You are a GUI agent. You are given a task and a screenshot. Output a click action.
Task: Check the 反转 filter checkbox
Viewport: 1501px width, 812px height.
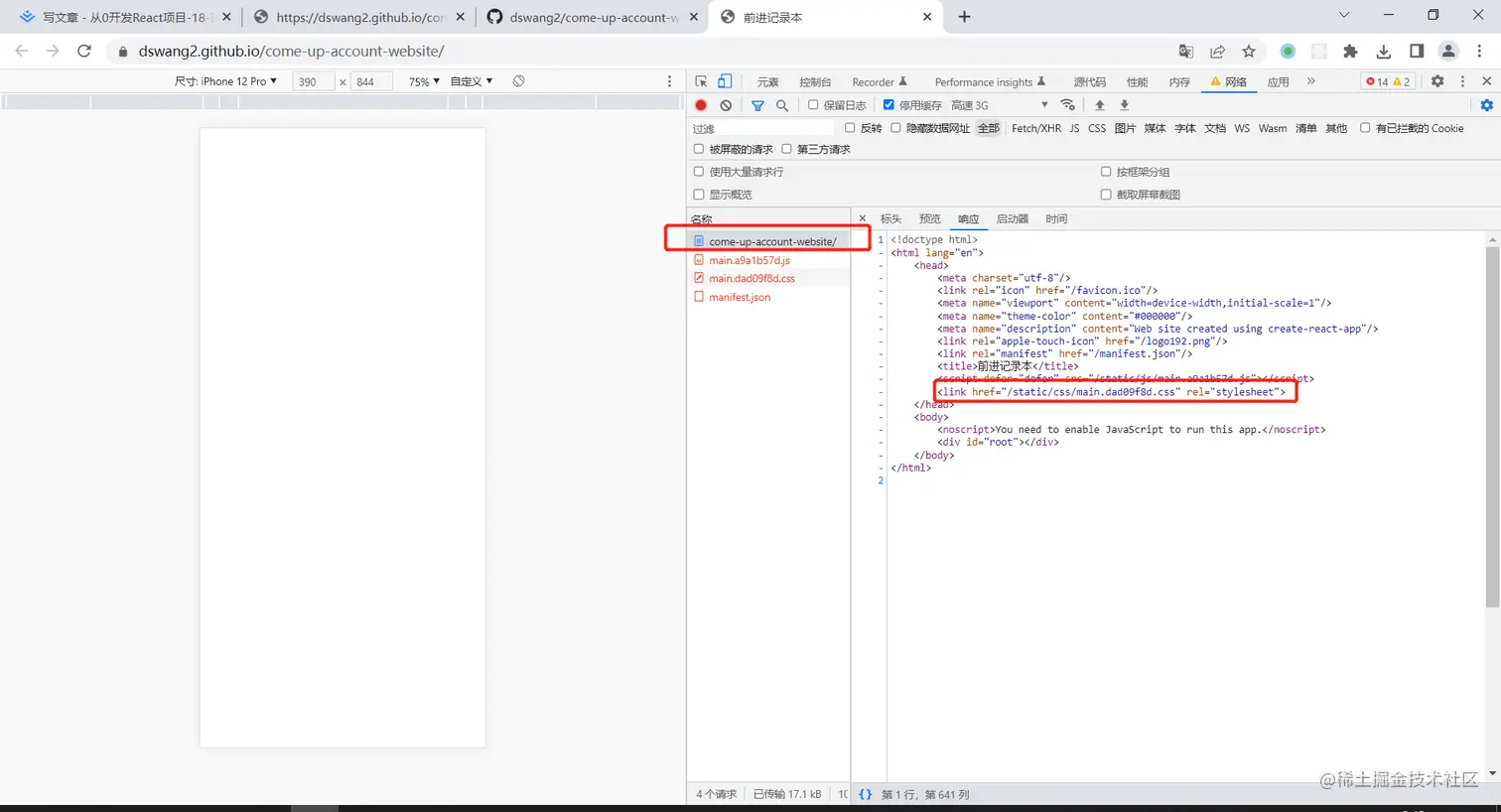[x=850, y=128]
